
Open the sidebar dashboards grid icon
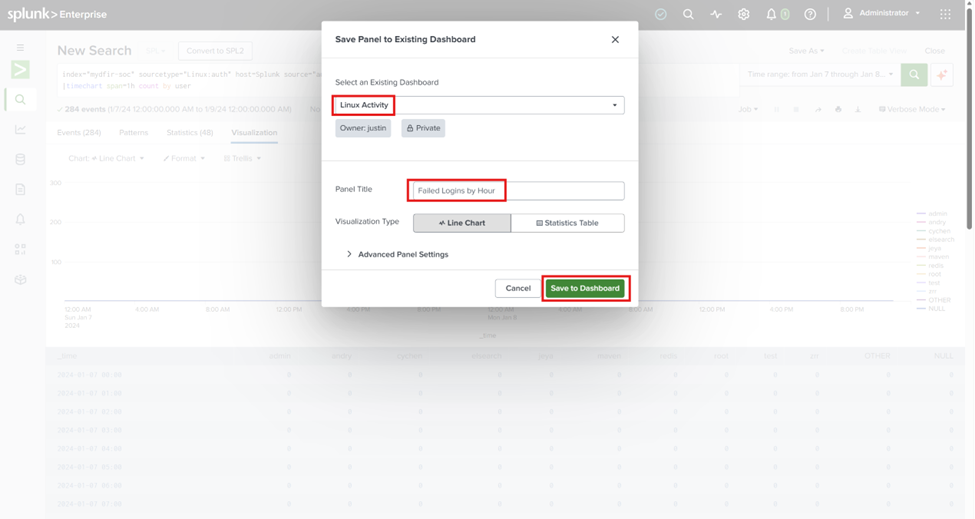(x=21, y=249)
